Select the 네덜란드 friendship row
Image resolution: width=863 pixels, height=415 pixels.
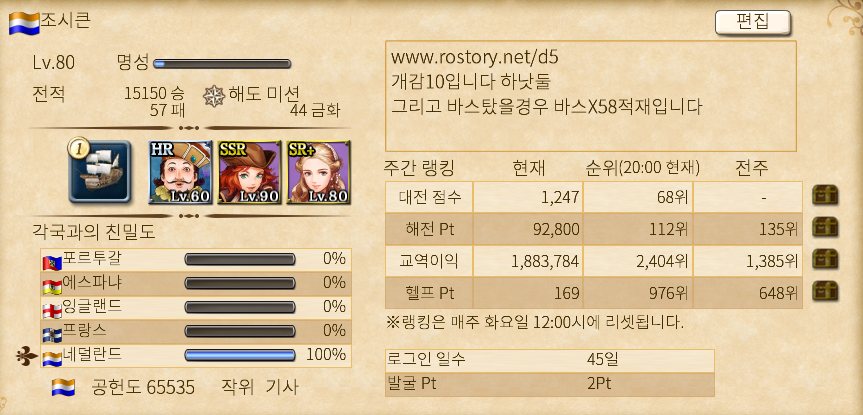[x=195, y=356]
